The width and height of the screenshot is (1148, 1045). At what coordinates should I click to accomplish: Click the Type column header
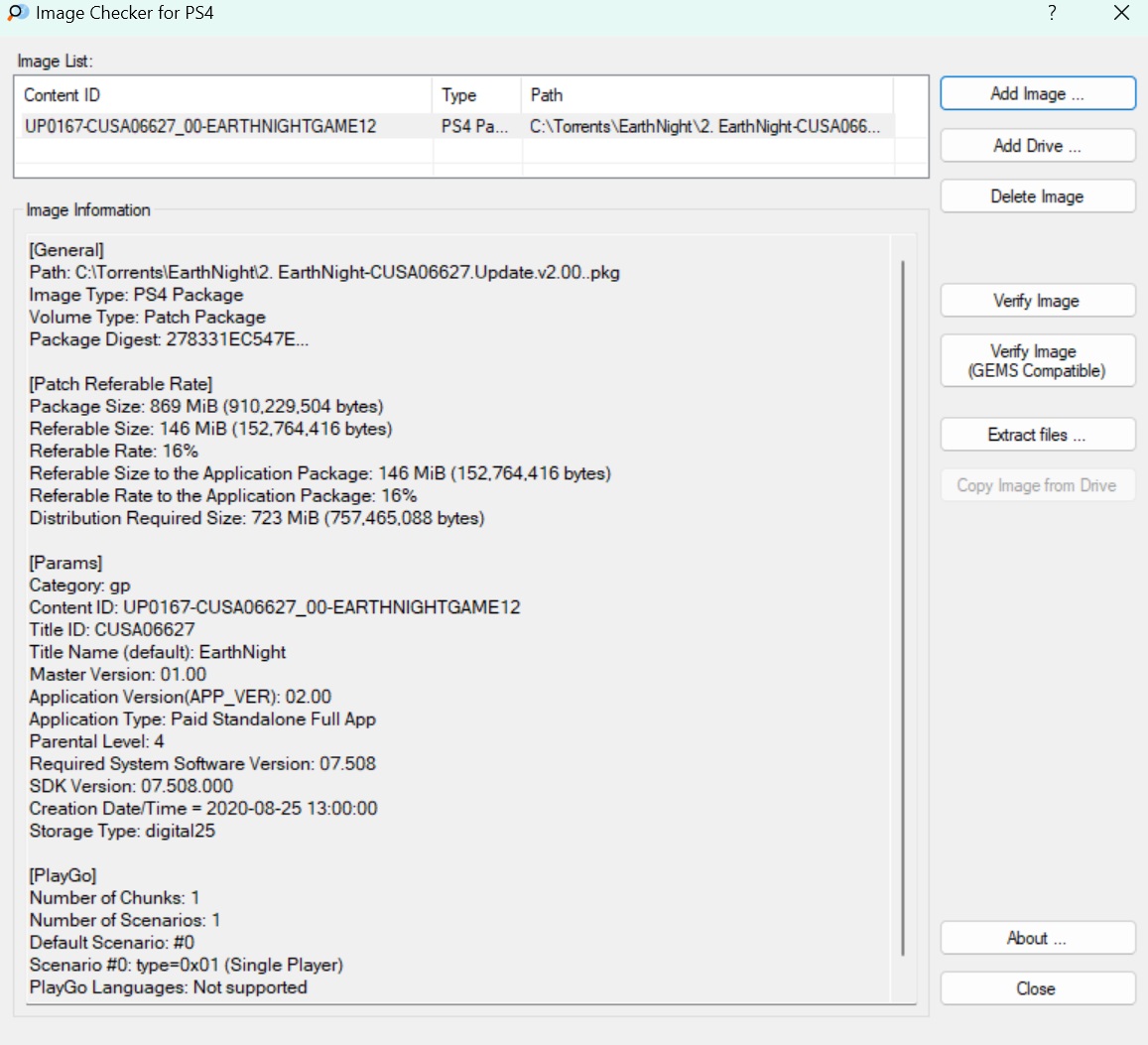coord(476,95)
